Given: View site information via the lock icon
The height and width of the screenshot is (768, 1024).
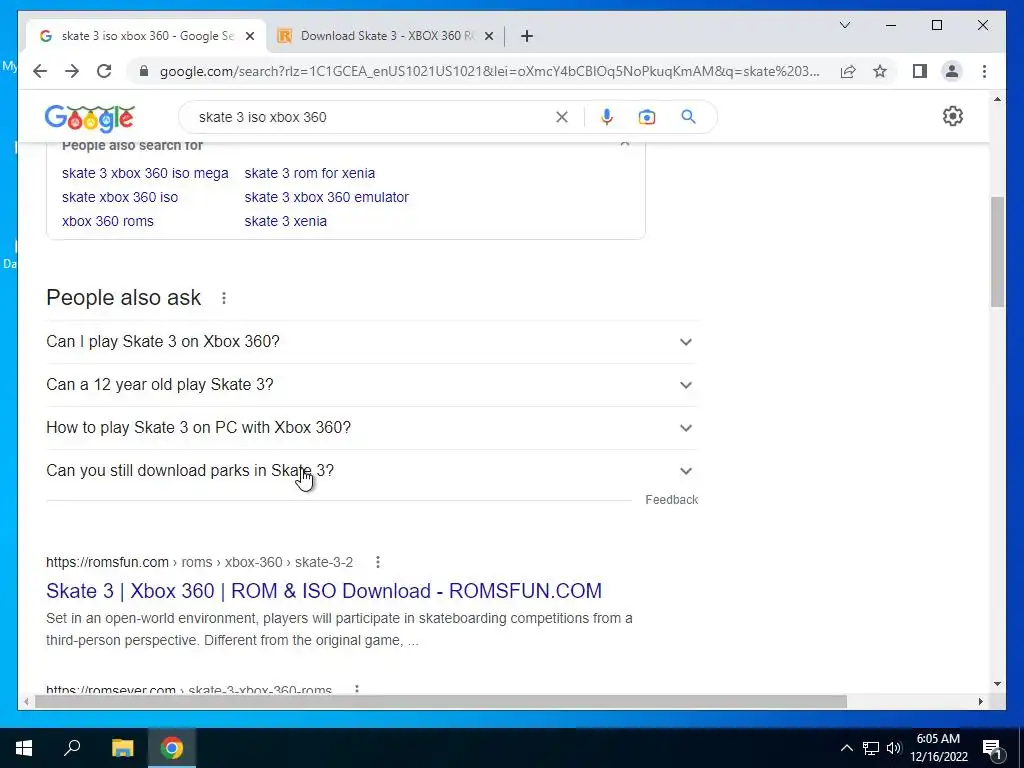Looking at the screenshot, I should (x=144, y=71).
